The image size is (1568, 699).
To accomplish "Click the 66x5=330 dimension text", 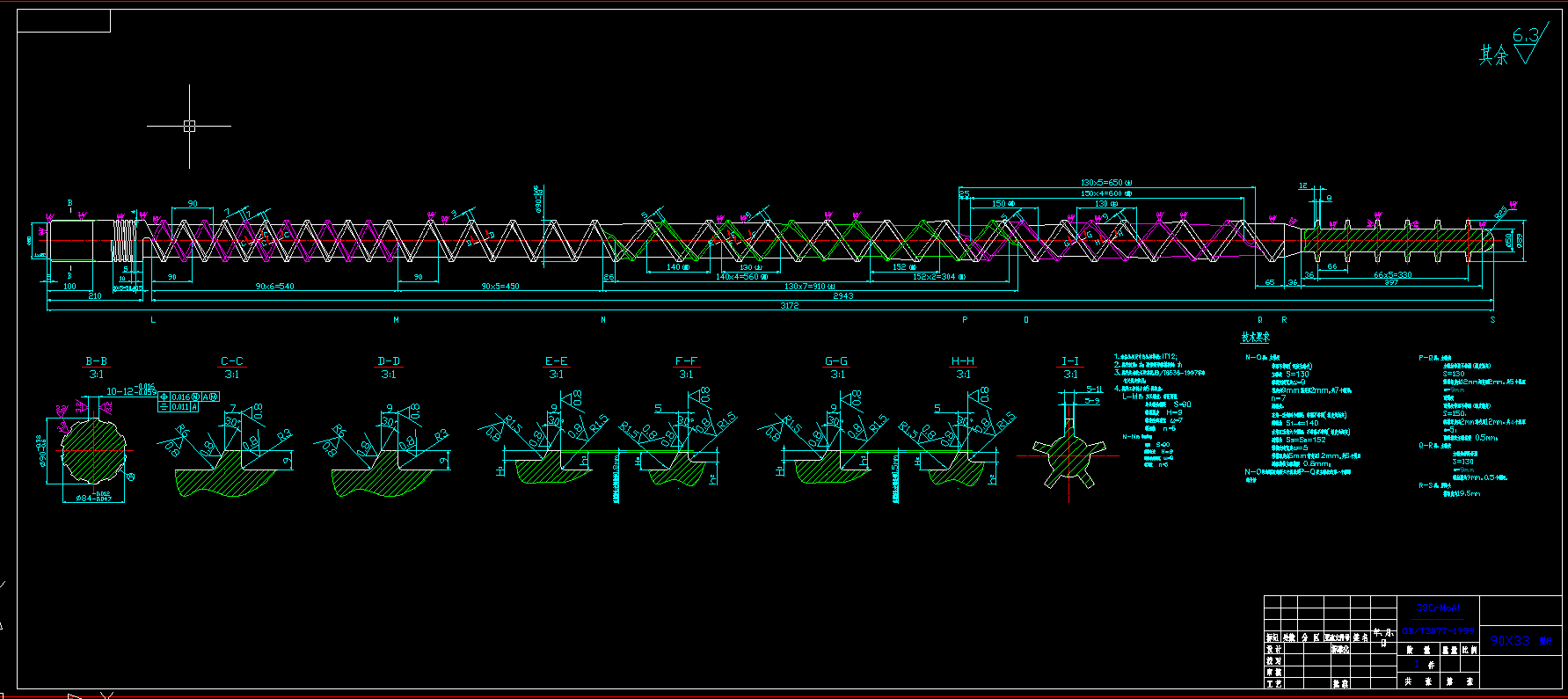I will click(1392, 275).
